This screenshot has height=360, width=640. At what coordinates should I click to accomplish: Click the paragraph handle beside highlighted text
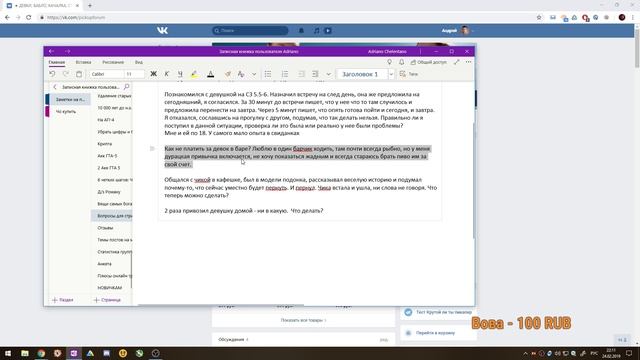point(152,149)
